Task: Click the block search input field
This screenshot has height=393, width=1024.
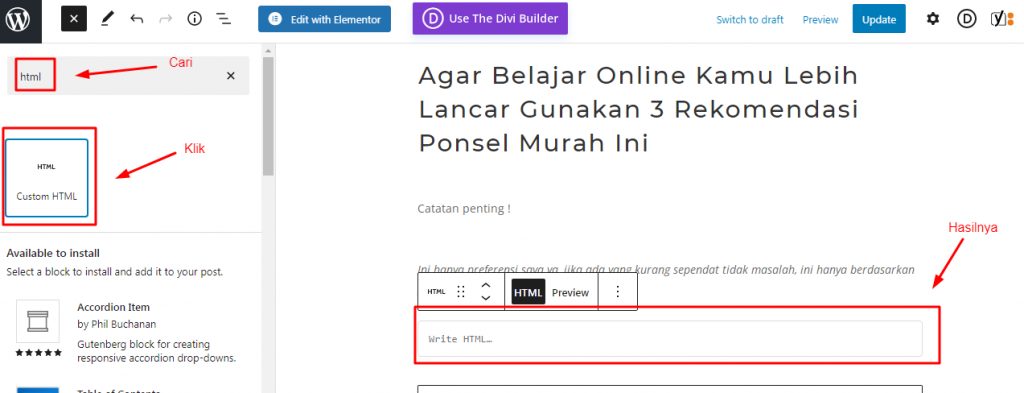Action: coord(128,76)
